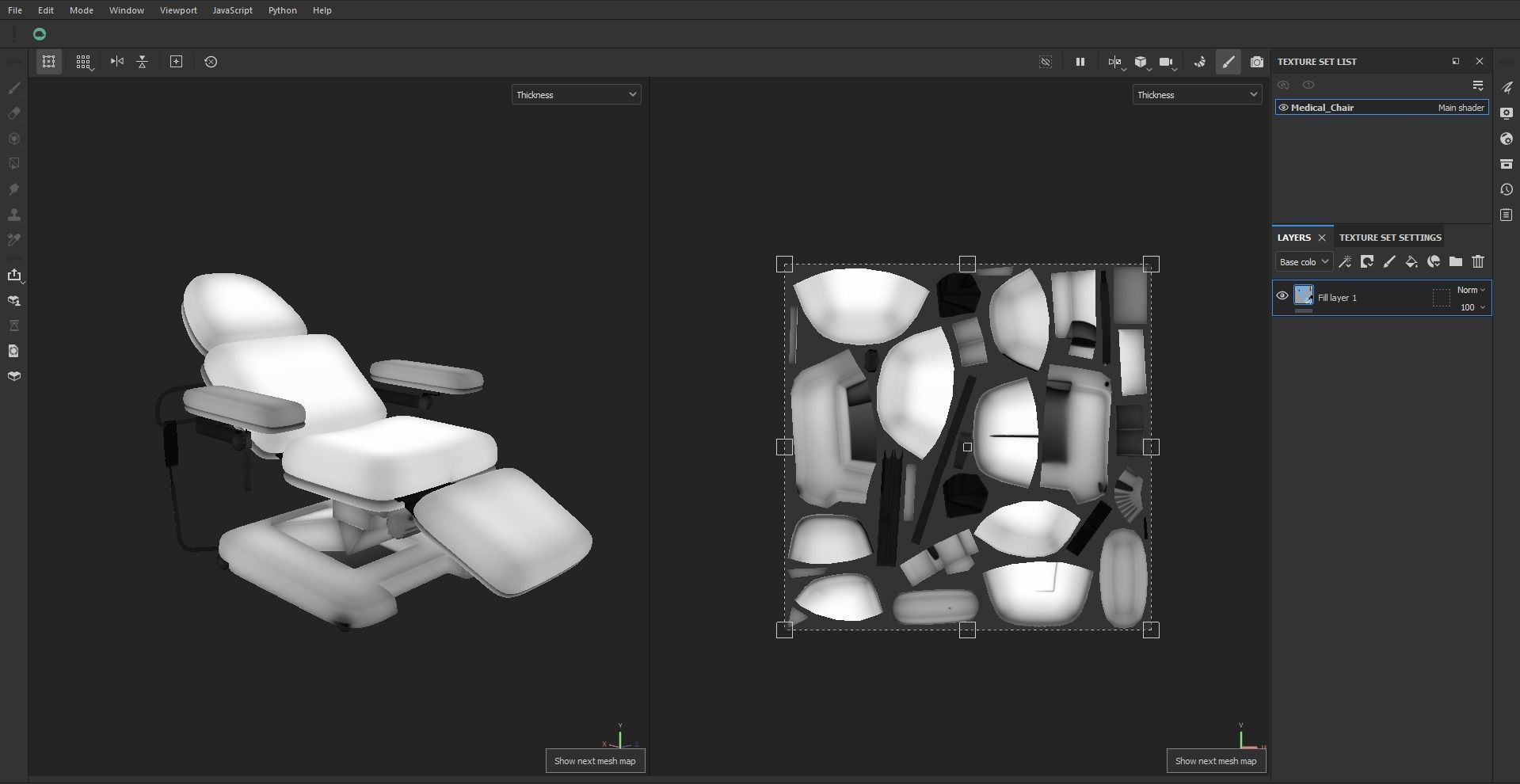Open the JavaScript menu
The width and height of the screenshot is (1520, 784).
[x=233, y=10]
